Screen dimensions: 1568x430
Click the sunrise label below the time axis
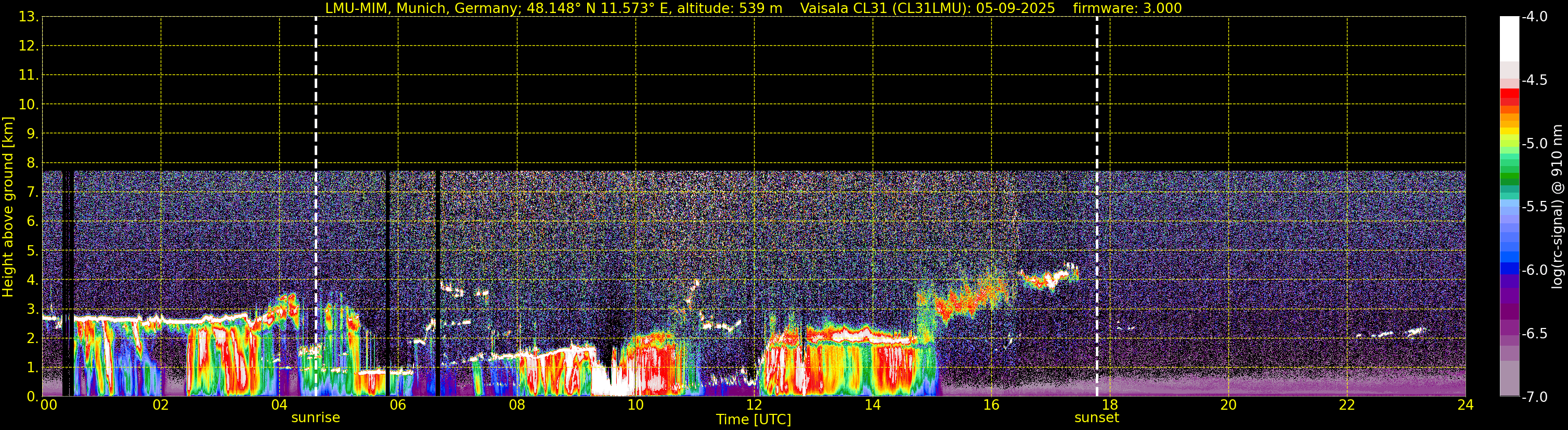315,418
